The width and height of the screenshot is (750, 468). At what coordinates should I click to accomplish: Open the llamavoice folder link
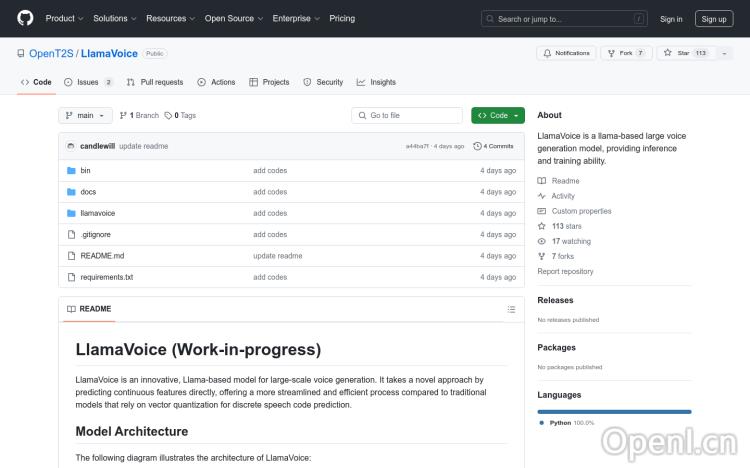98,213
